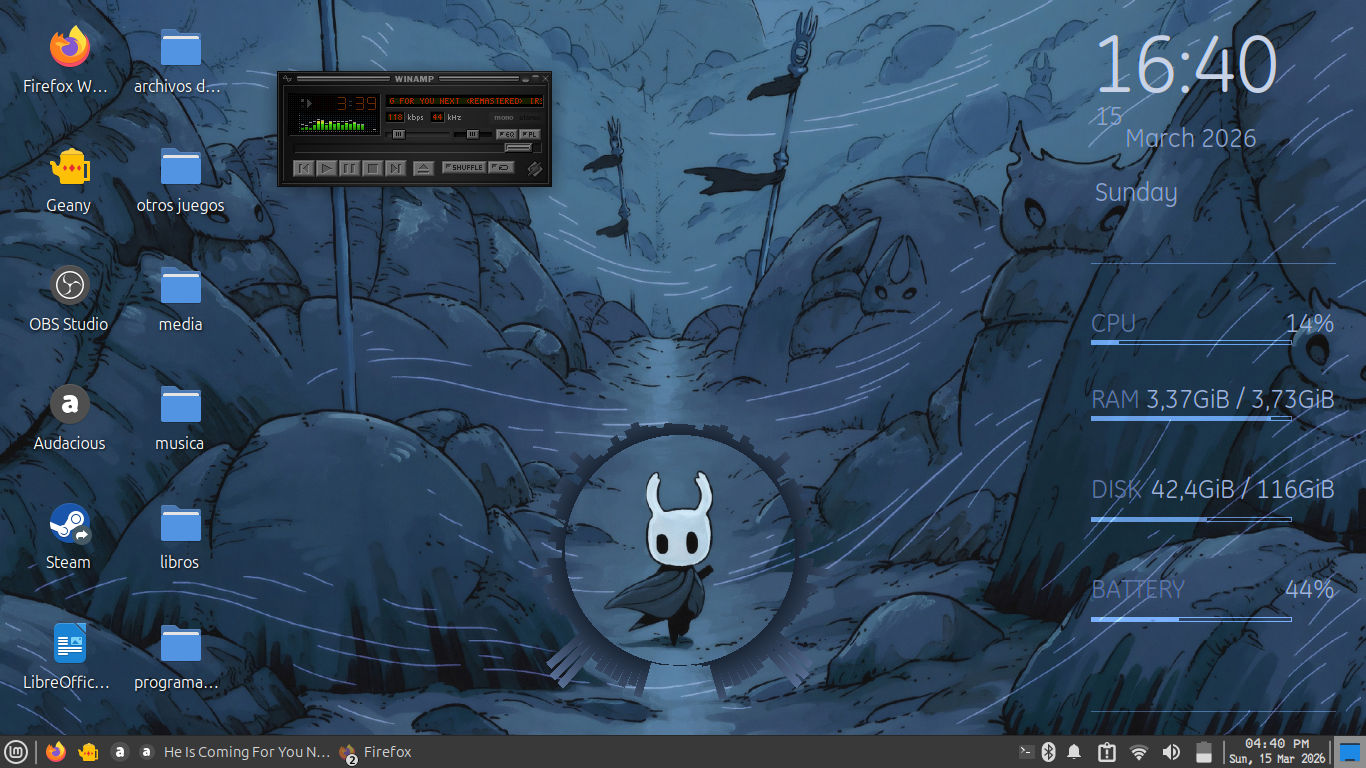Image resolution: width=1366 pixels, height=768 pixels.
Task: Click the clipboard exclamation tray icon
Action: pos(1107,752)
